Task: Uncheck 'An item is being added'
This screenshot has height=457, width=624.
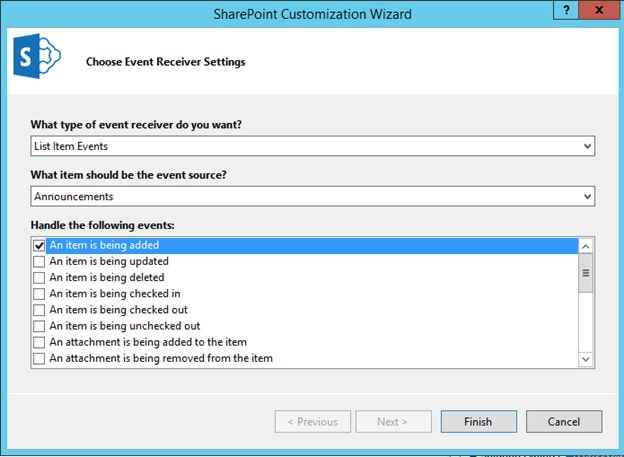Action: (x=39, y=246)
